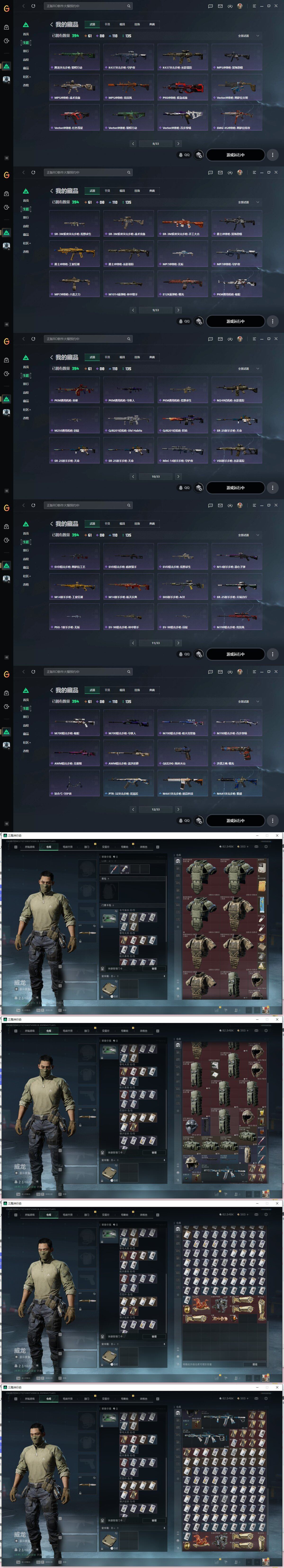Click search field in page 8/33 window
Screen dimensions: 284x1568
(88, 6)
